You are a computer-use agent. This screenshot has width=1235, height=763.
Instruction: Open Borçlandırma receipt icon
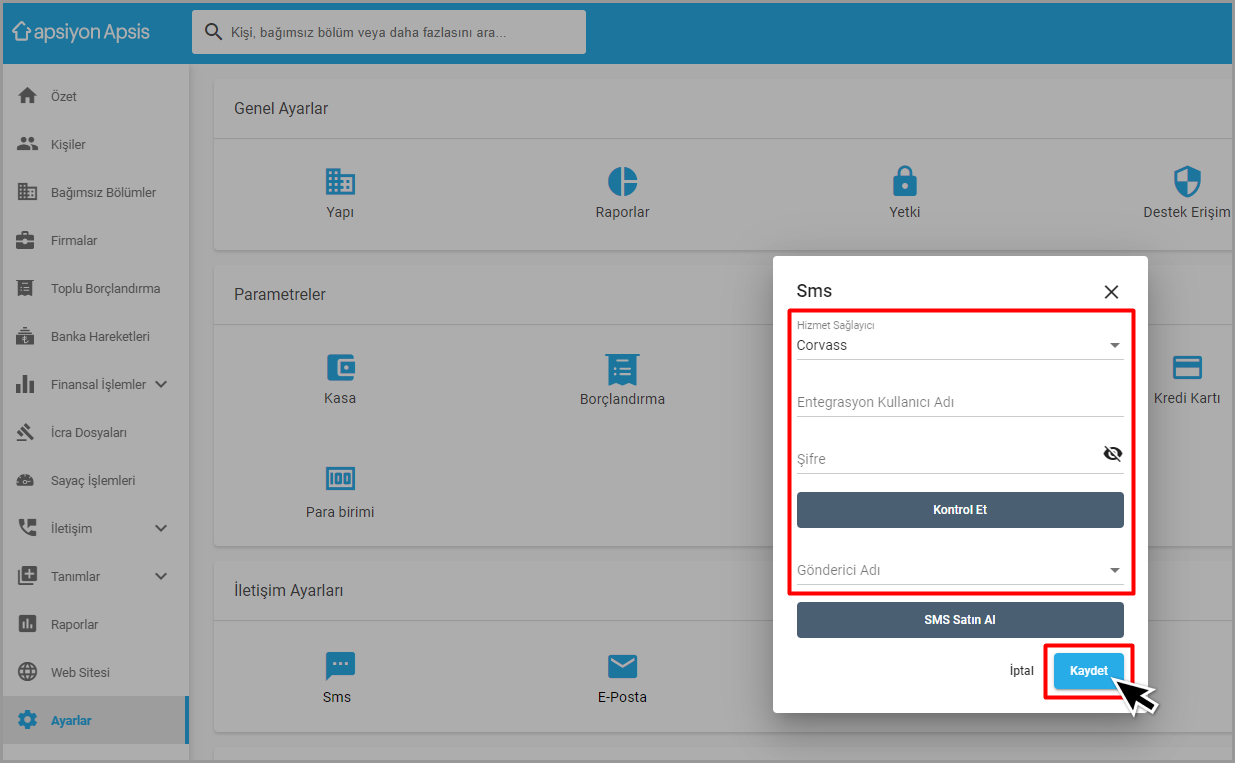(x=622, y=368)
